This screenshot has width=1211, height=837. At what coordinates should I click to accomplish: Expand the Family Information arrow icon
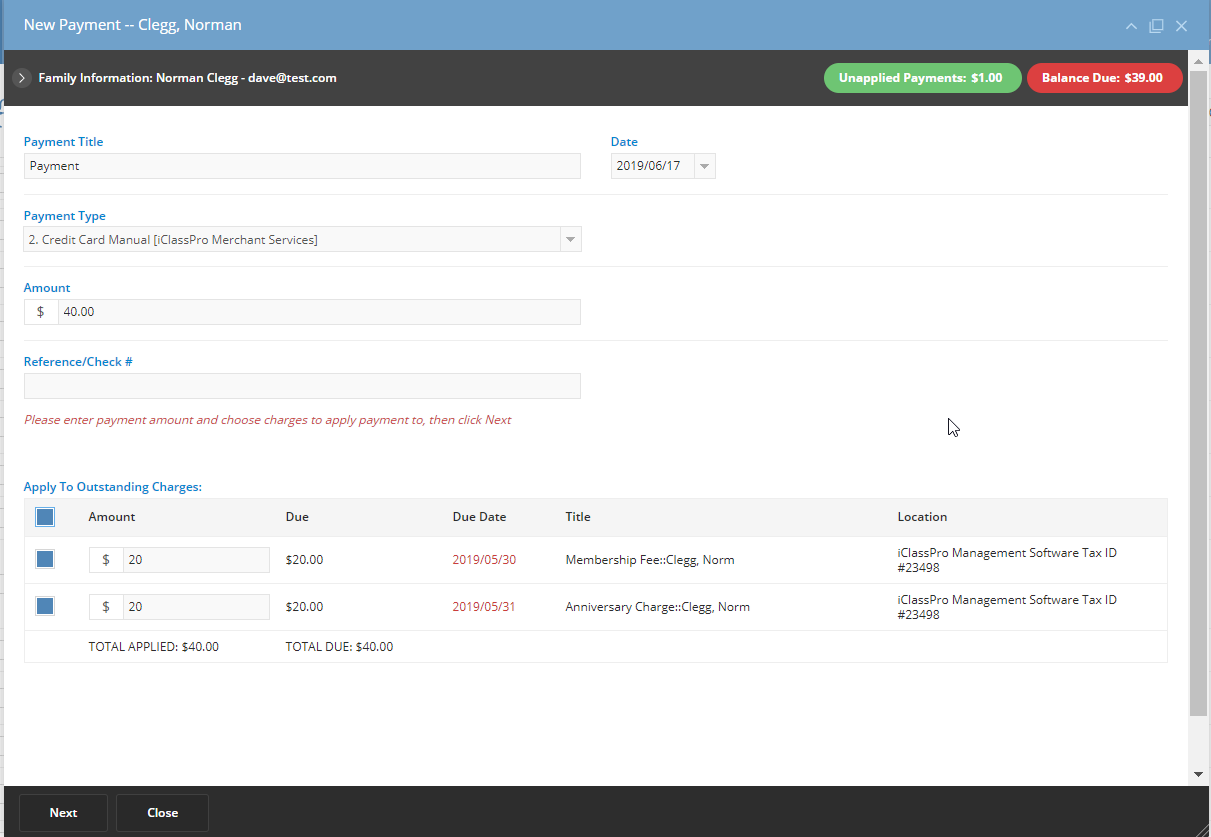(22, 78)
